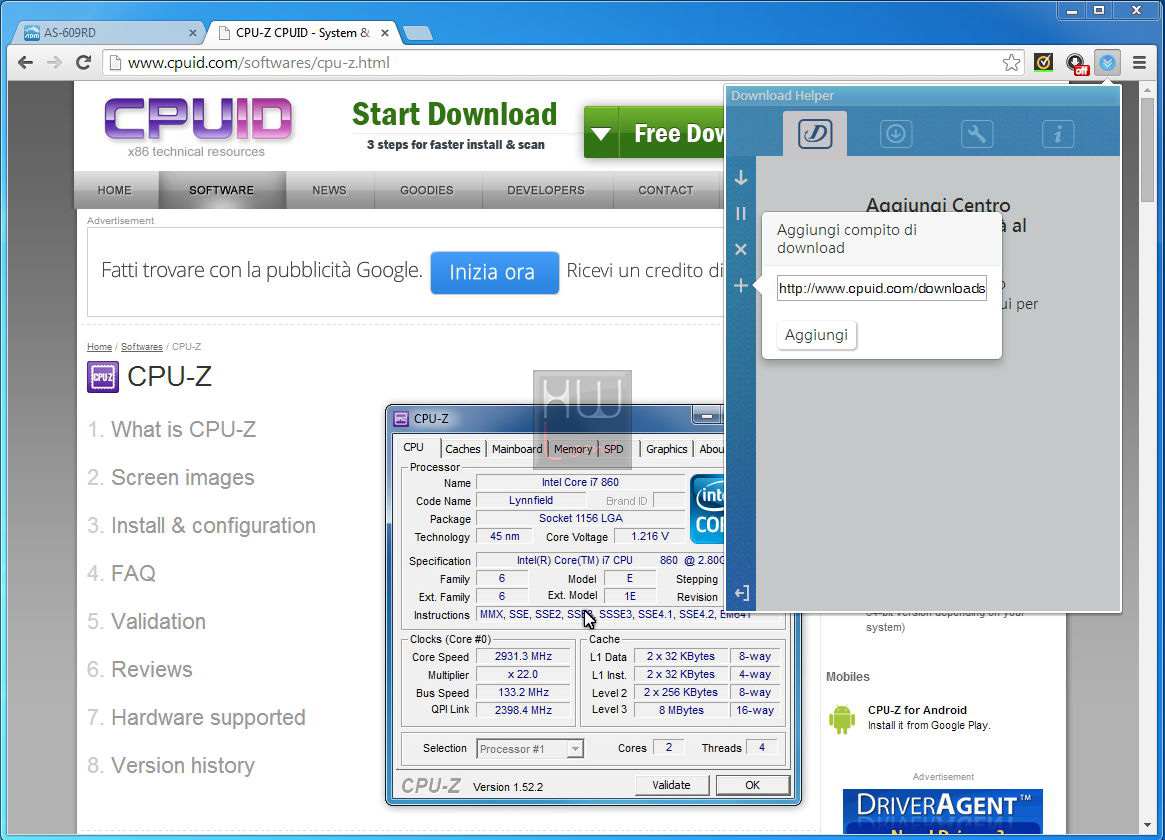Click the extension icon with the red 'off' badge

1077,64
